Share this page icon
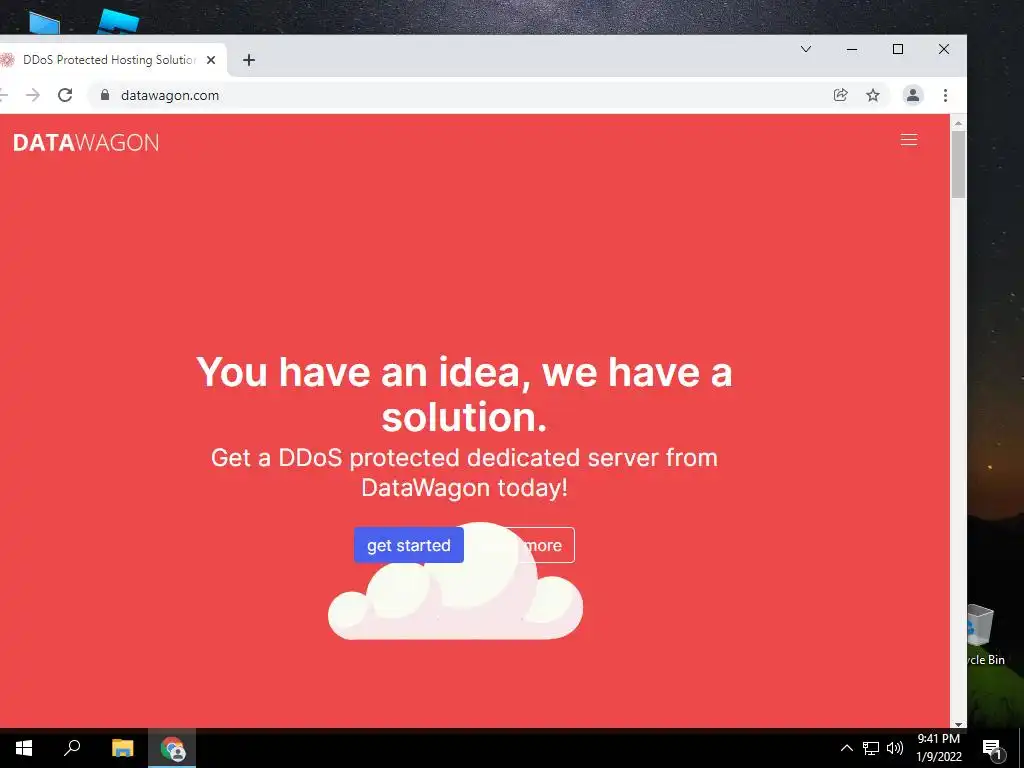The height and width of the screenshot is (768, 1024). [x=840, y=95]
